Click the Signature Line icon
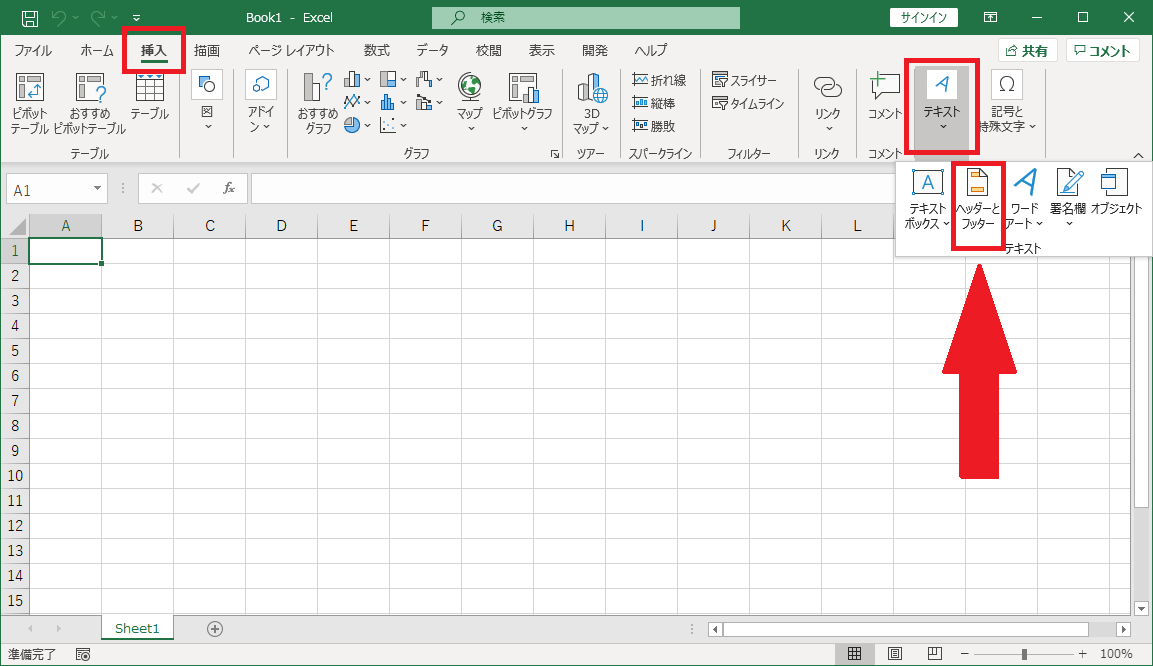The height and width of the screenshot is (666, 1153). 1068,185
